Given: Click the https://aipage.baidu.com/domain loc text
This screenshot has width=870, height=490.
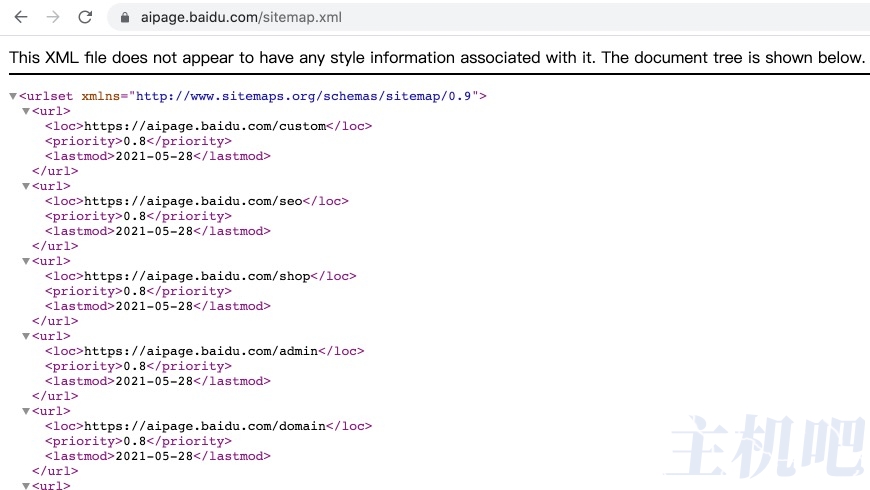Looking at the screenshot, I should pos(205,426).
